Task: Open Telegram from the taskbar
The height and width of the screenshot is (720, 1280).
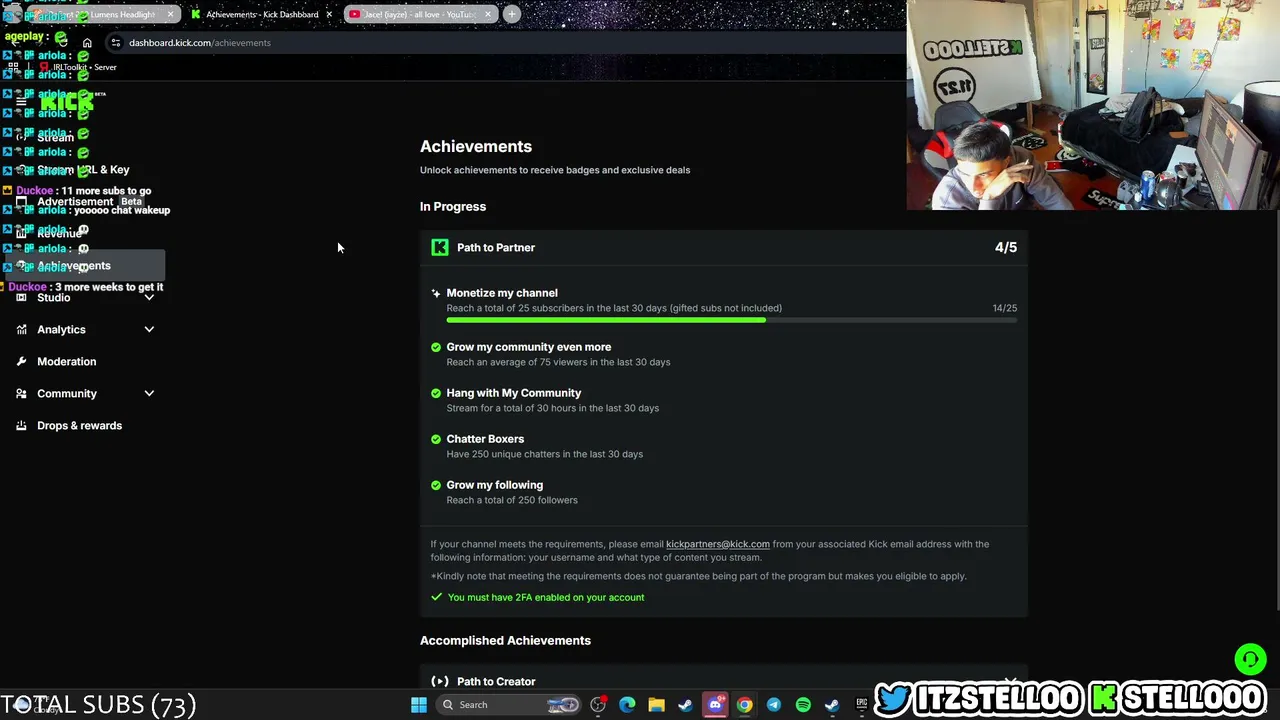Action: pos(774,705)
